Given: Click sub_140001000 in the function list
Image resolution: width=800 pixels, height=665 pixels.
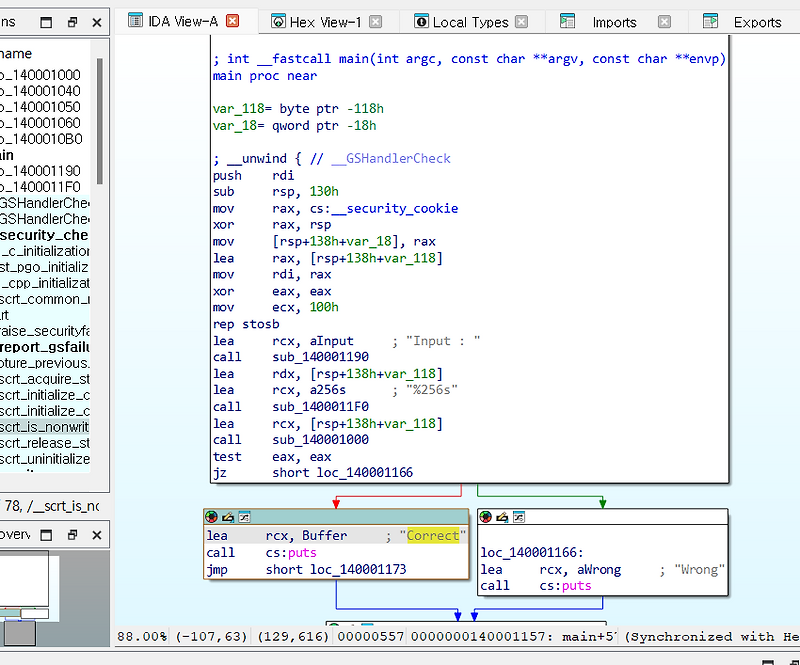Looking at the screenshot, I should point(322,440).
